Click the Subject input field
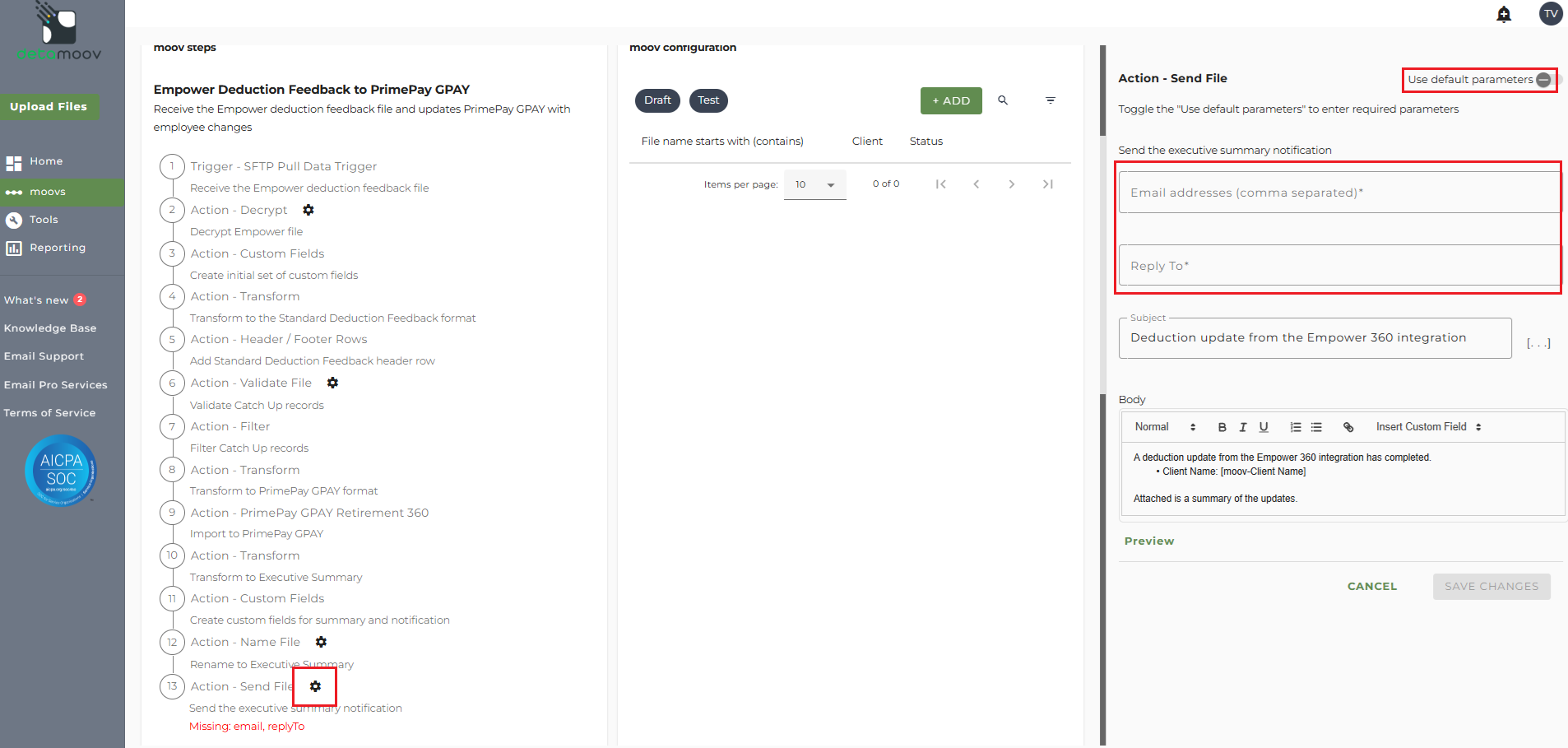This screenshot has width=1568, height=748. (x=1315, y=338)
